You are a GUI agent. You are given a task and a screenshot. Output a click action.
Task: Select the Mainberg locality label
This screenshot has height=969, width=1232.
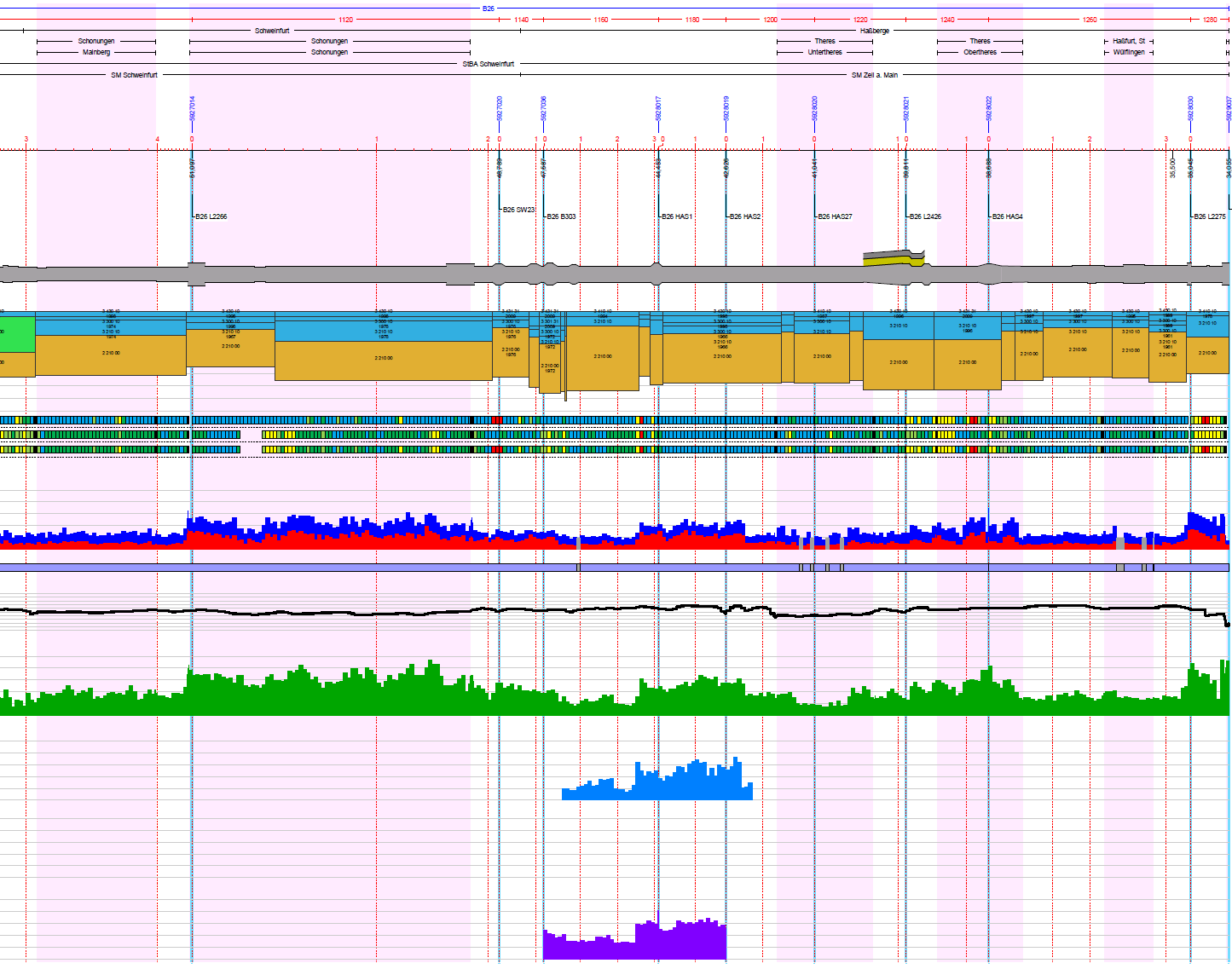click(96, 52)
